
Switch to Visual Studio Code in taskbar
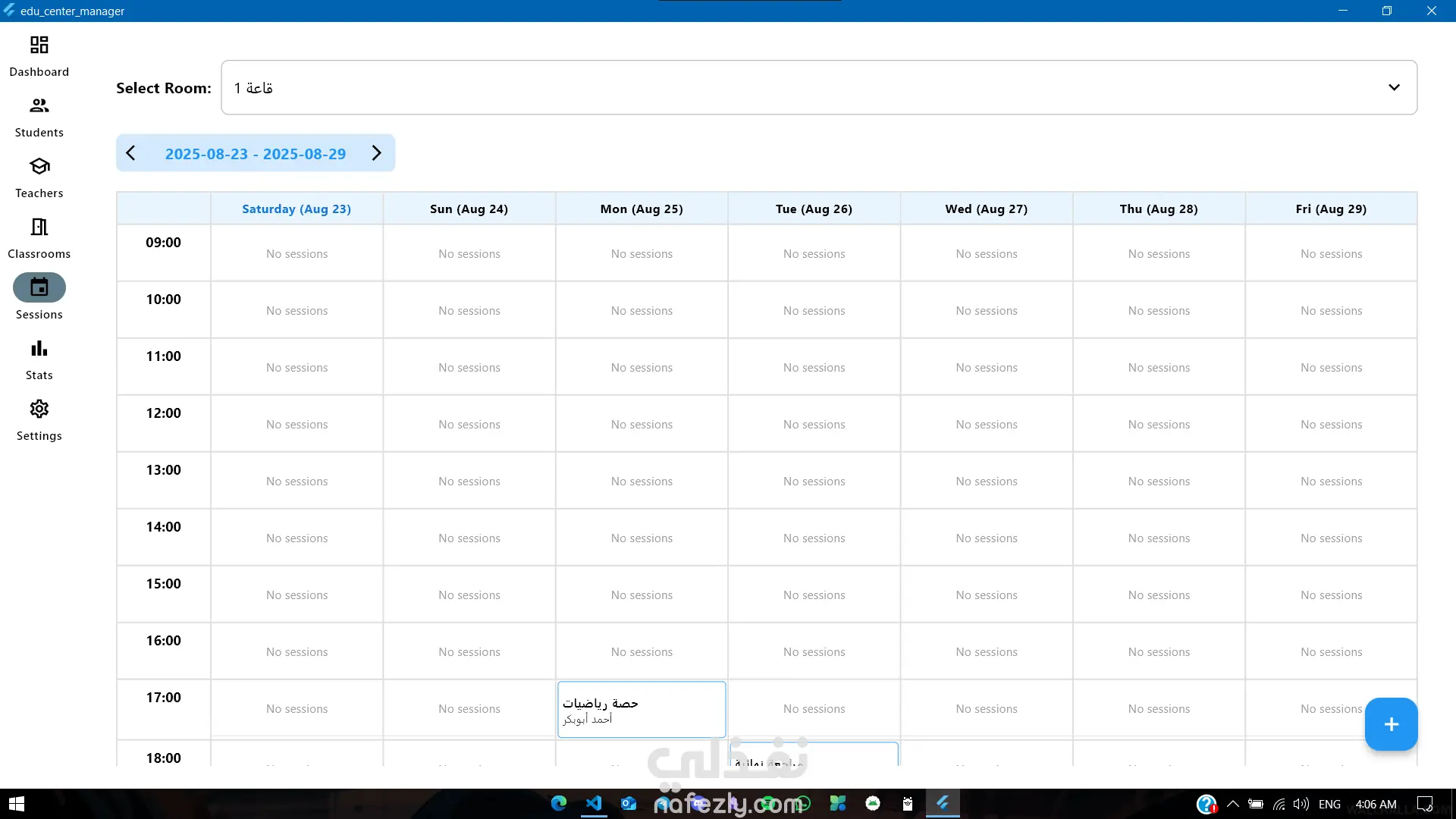(x=594, y=804)
